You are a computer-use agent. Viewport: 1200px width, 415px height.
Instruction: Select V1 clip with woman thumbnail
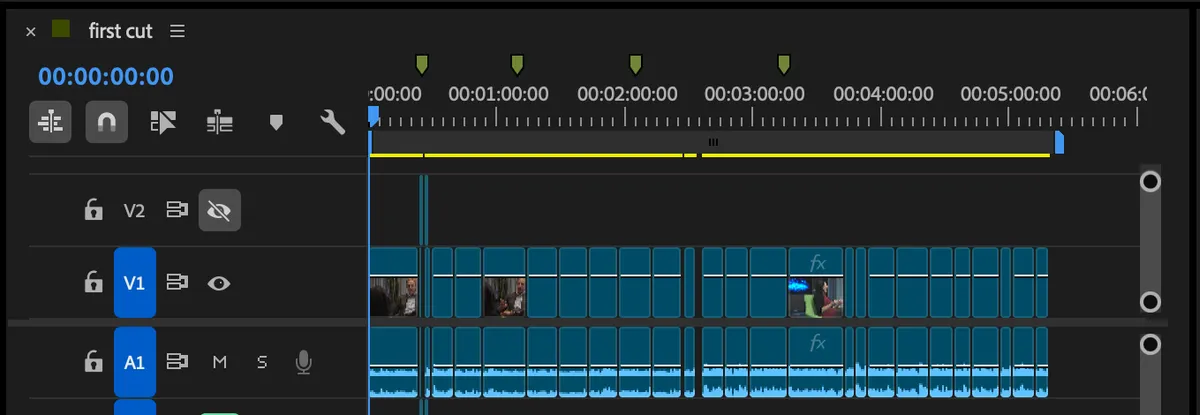816,283
